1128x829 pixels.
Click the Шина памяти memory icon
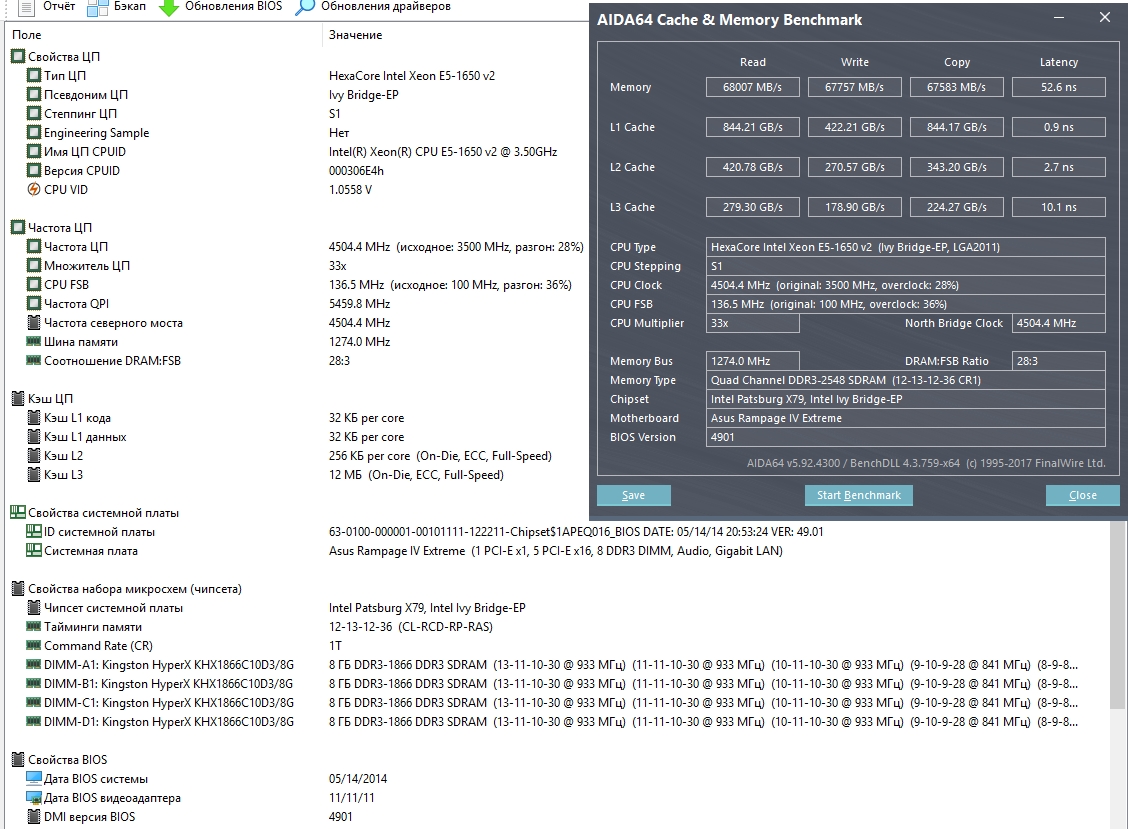click(34, 341)
